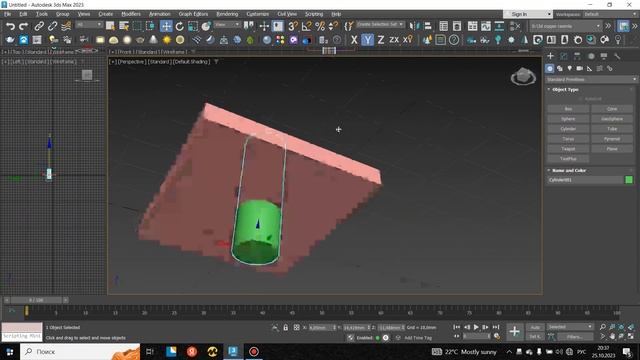The image size is (640, 360).
Task: Open the Sign In dropdown
Action: click(528, 14)
